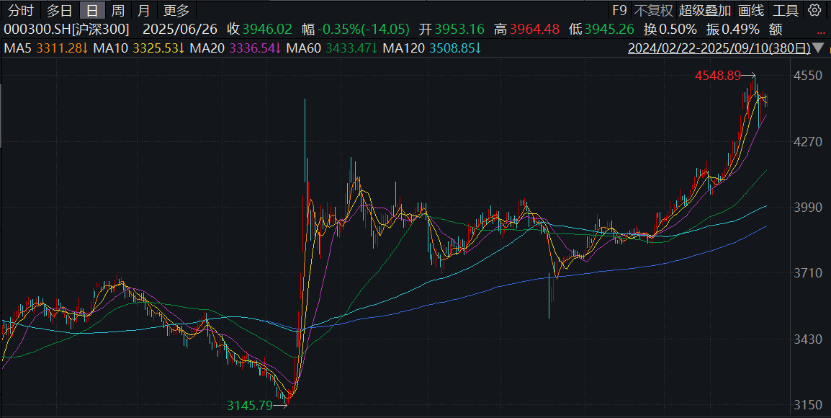This screenshot has height=418, width=831.
Task: Open the 不复权 price adjustment dropdown
Action: click(x=653, y=11)
